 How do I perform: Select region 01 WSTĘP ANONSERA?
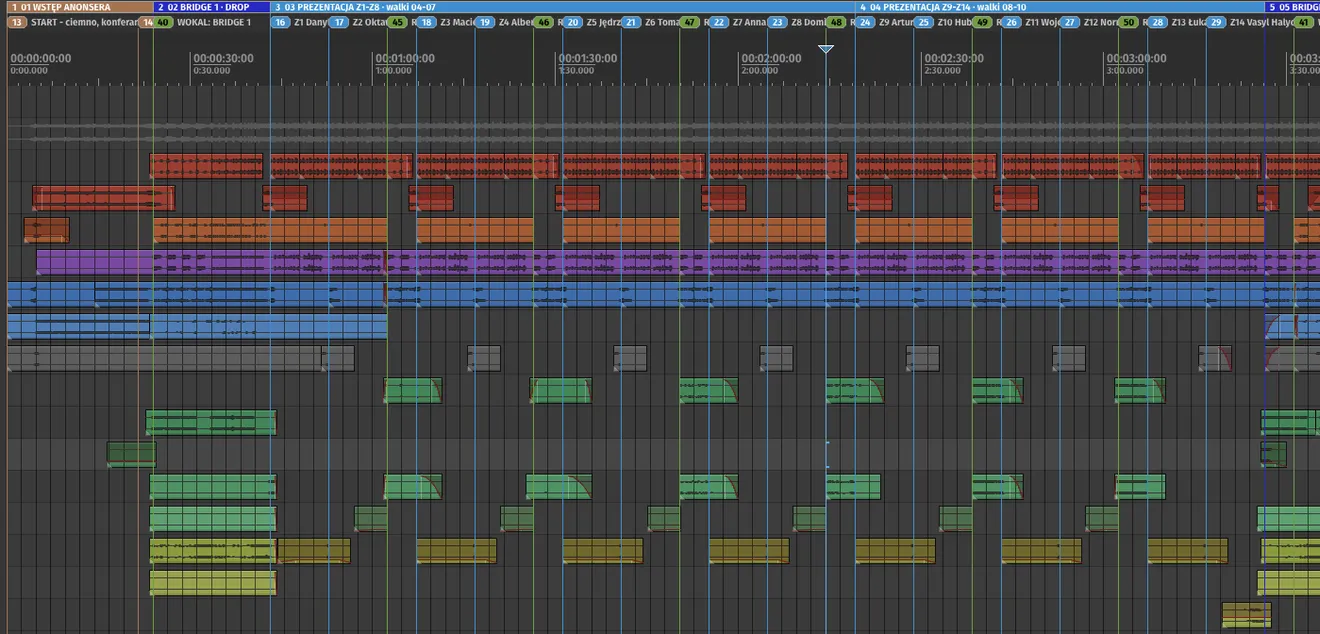pyautogui.click(x=80, y=7)
